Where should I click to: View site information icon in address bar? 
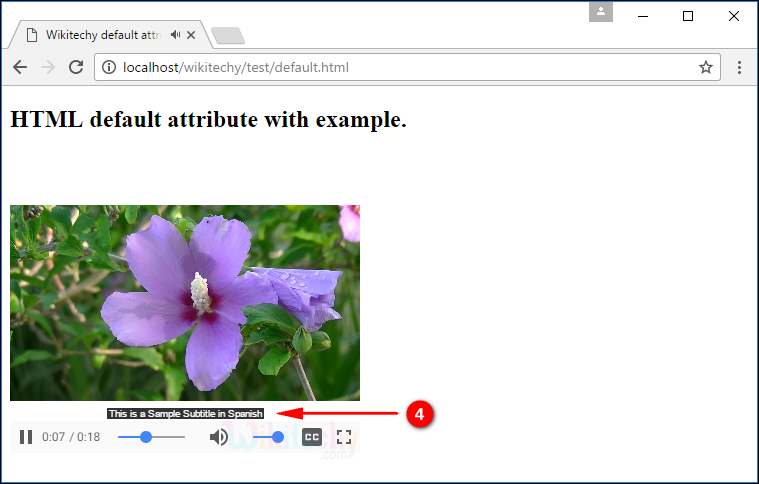(108, 68)
